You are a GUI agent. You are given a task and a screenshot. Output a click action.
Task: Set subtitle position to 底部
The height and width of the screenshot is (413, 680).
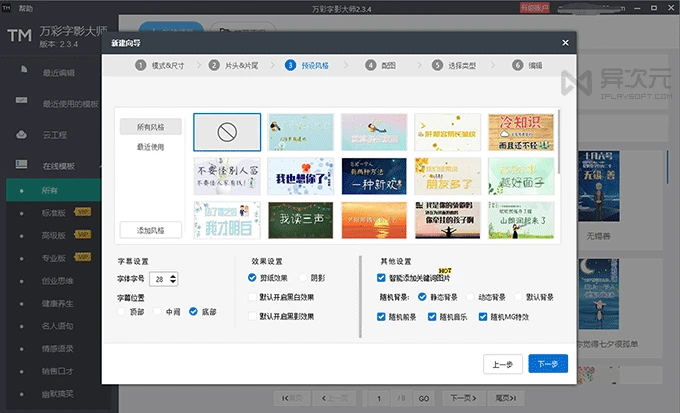(193, 311)
